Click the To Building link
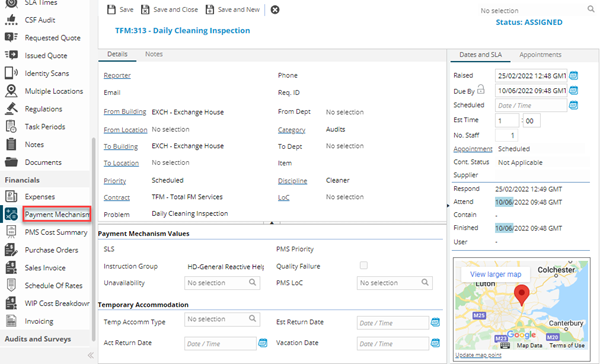This screenshot has width=600, height=364. point(121,146)
